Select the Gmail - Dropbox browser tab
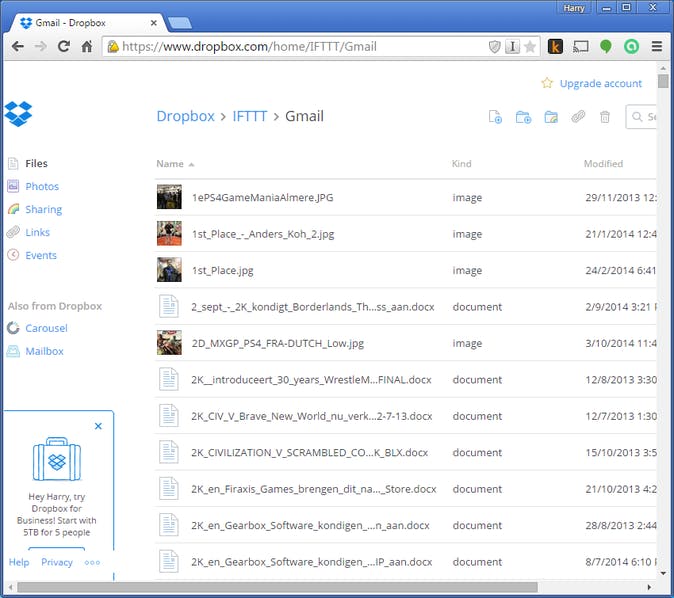The image size is (674, 598). click(86, 23)
